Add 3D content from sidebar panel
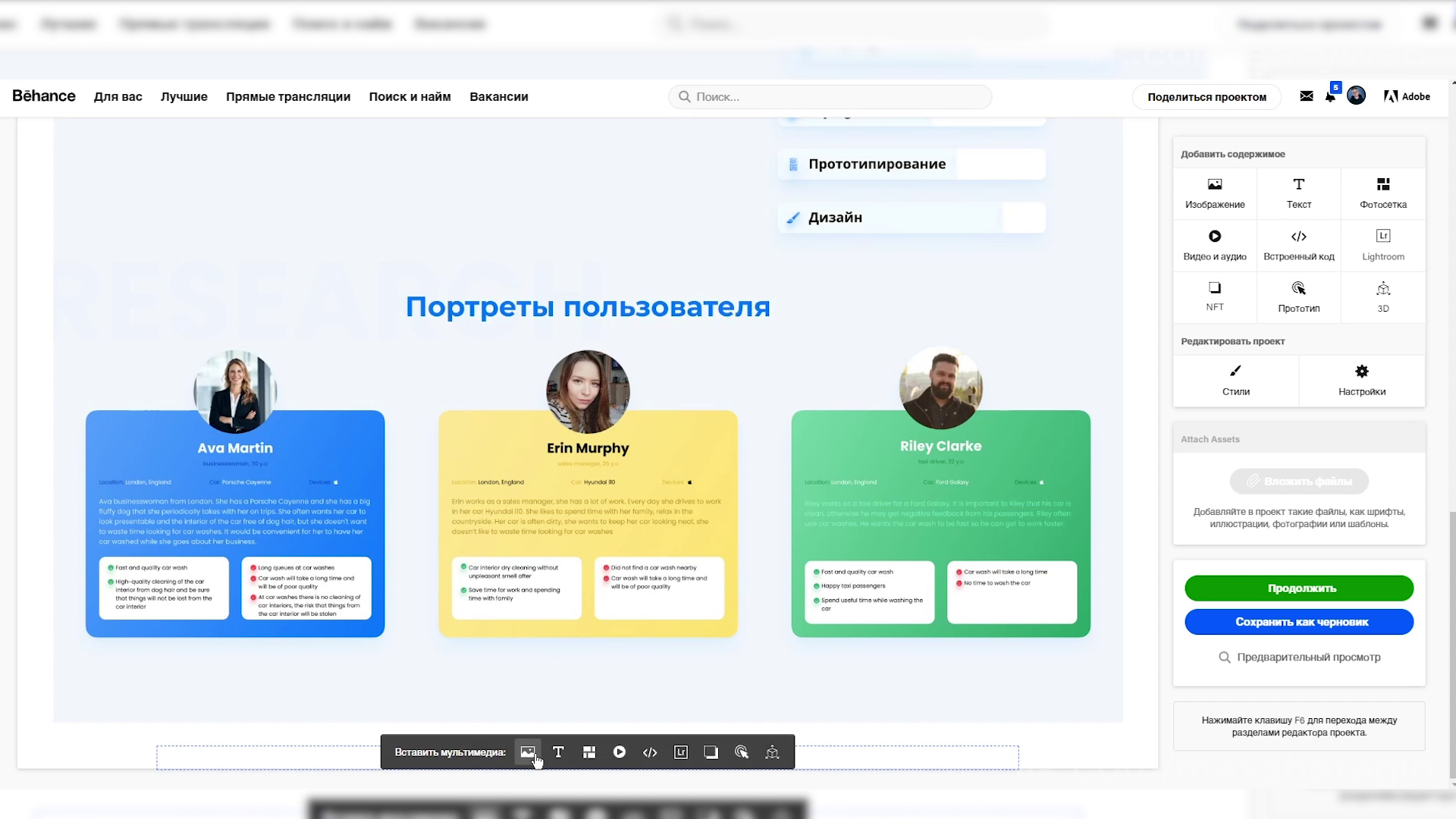 pyautogui.click(x=1382, y=297)
